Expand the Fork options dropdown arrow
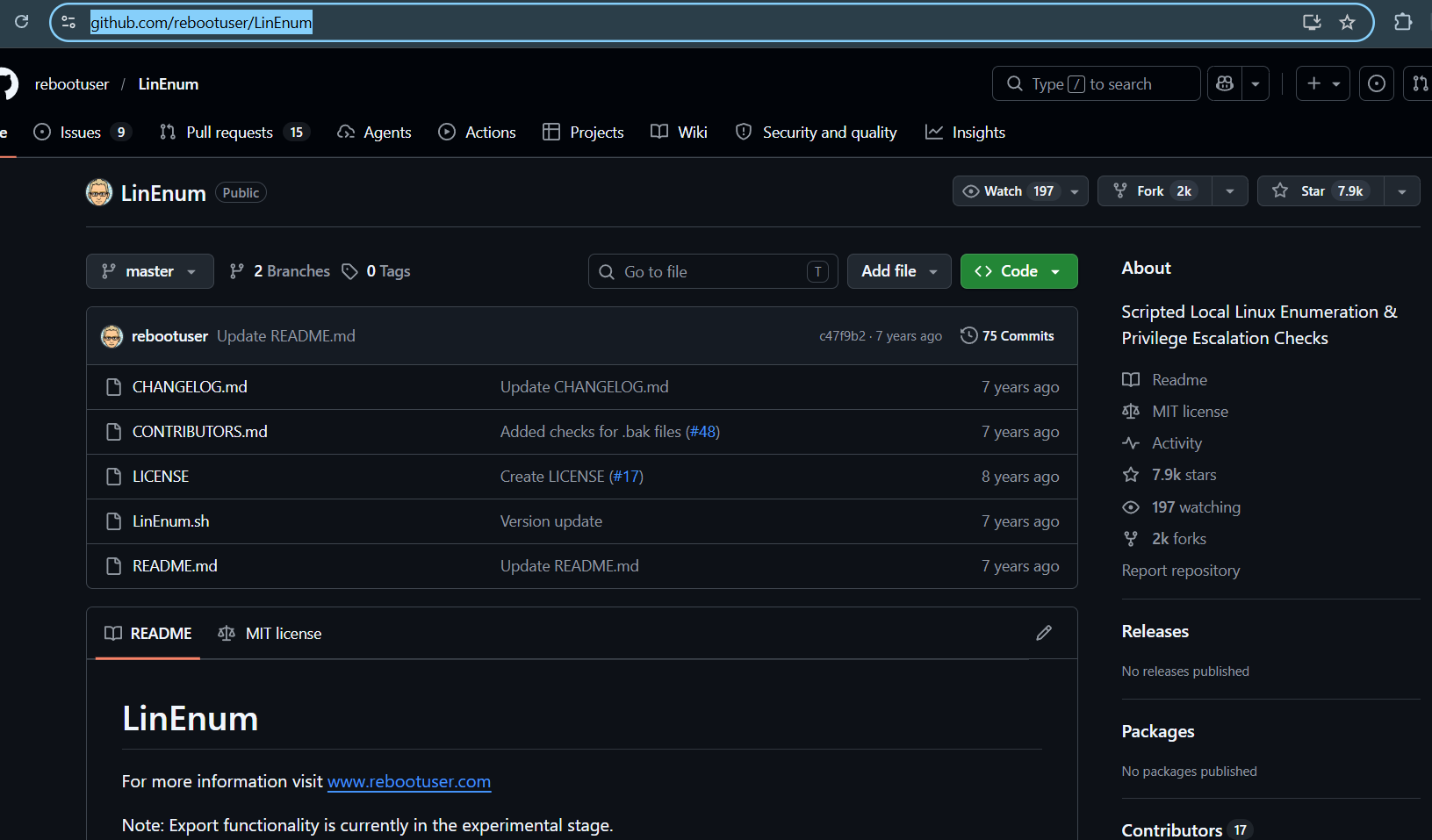 click(x=1230, y=191)
